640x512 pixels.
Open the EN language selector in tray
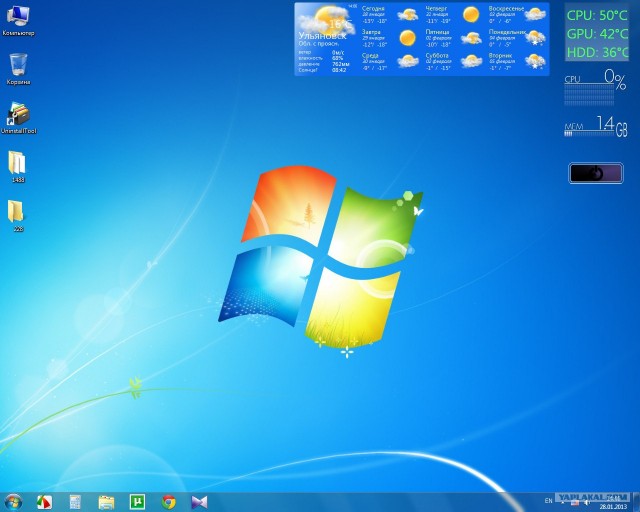[547, 500]
